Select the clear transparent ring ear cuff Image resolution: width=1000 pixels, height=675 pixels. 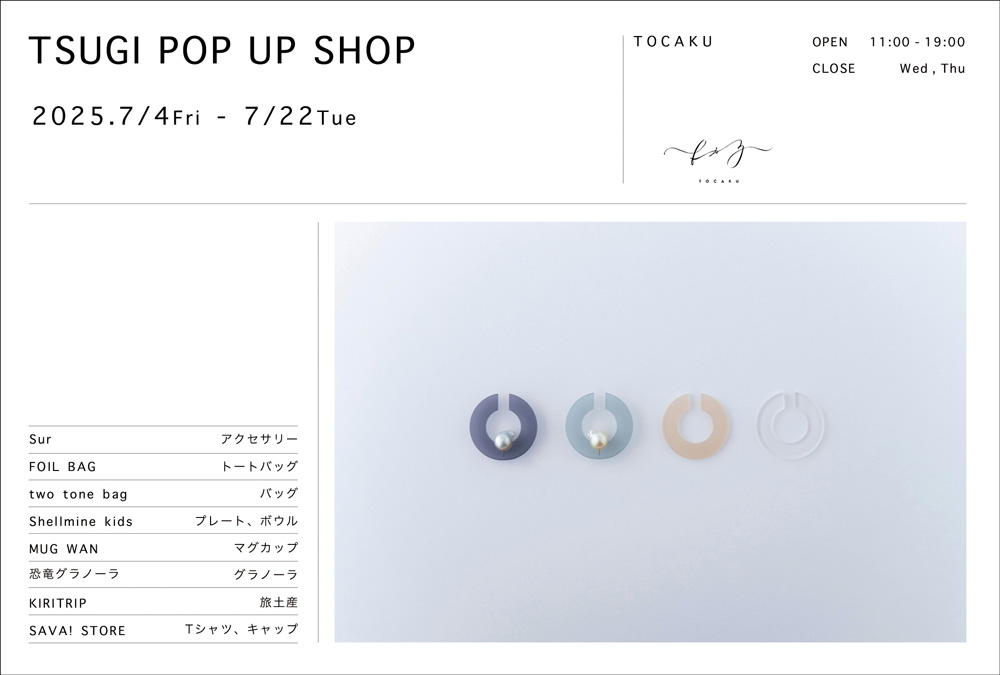click(x=791, y=426)
